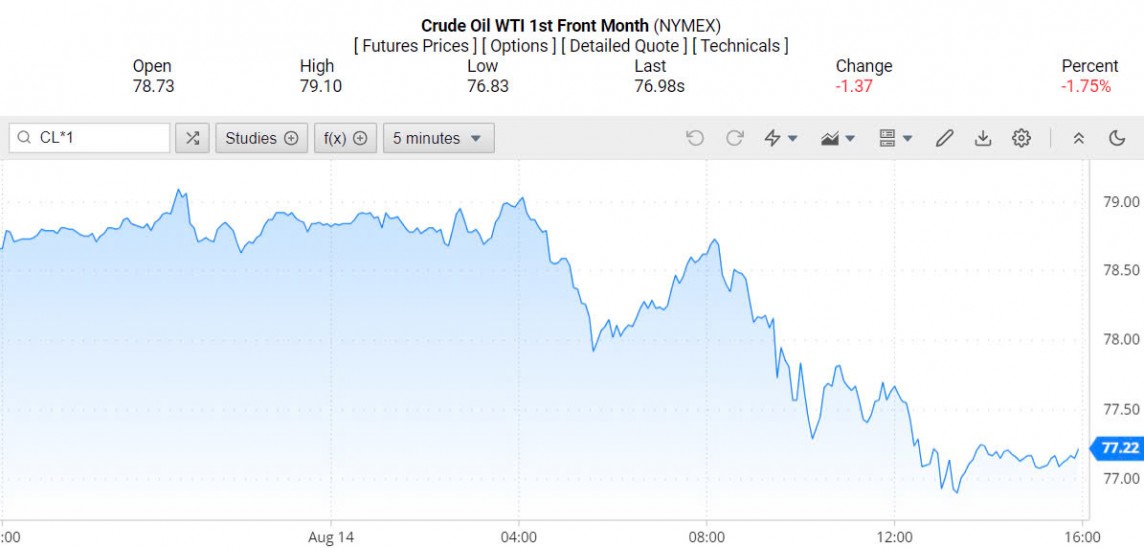Click the 77.22 current price label
The image size is (1144, 548).
(x=1118, y=448)
